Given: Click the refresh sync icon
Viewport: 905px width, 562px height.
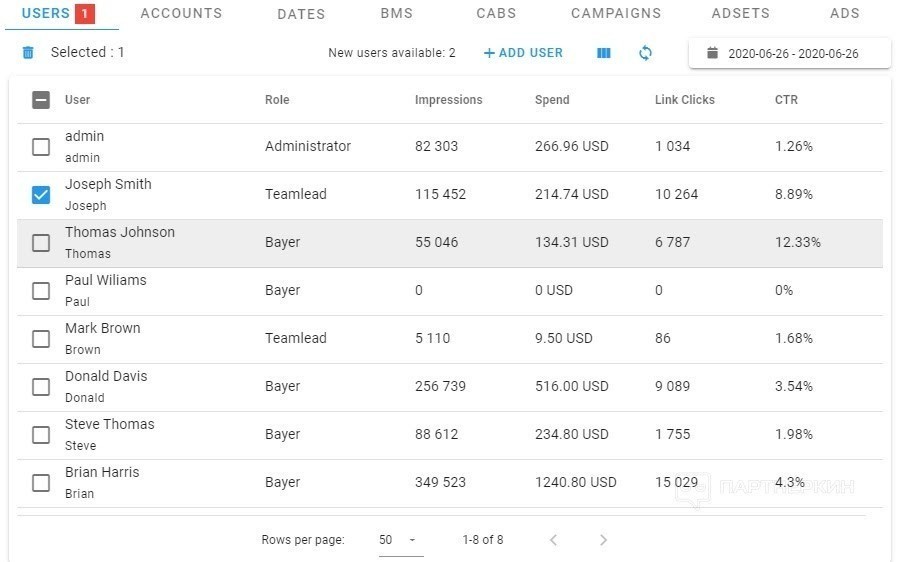Looking at the screenshot, I should [645, 53].
